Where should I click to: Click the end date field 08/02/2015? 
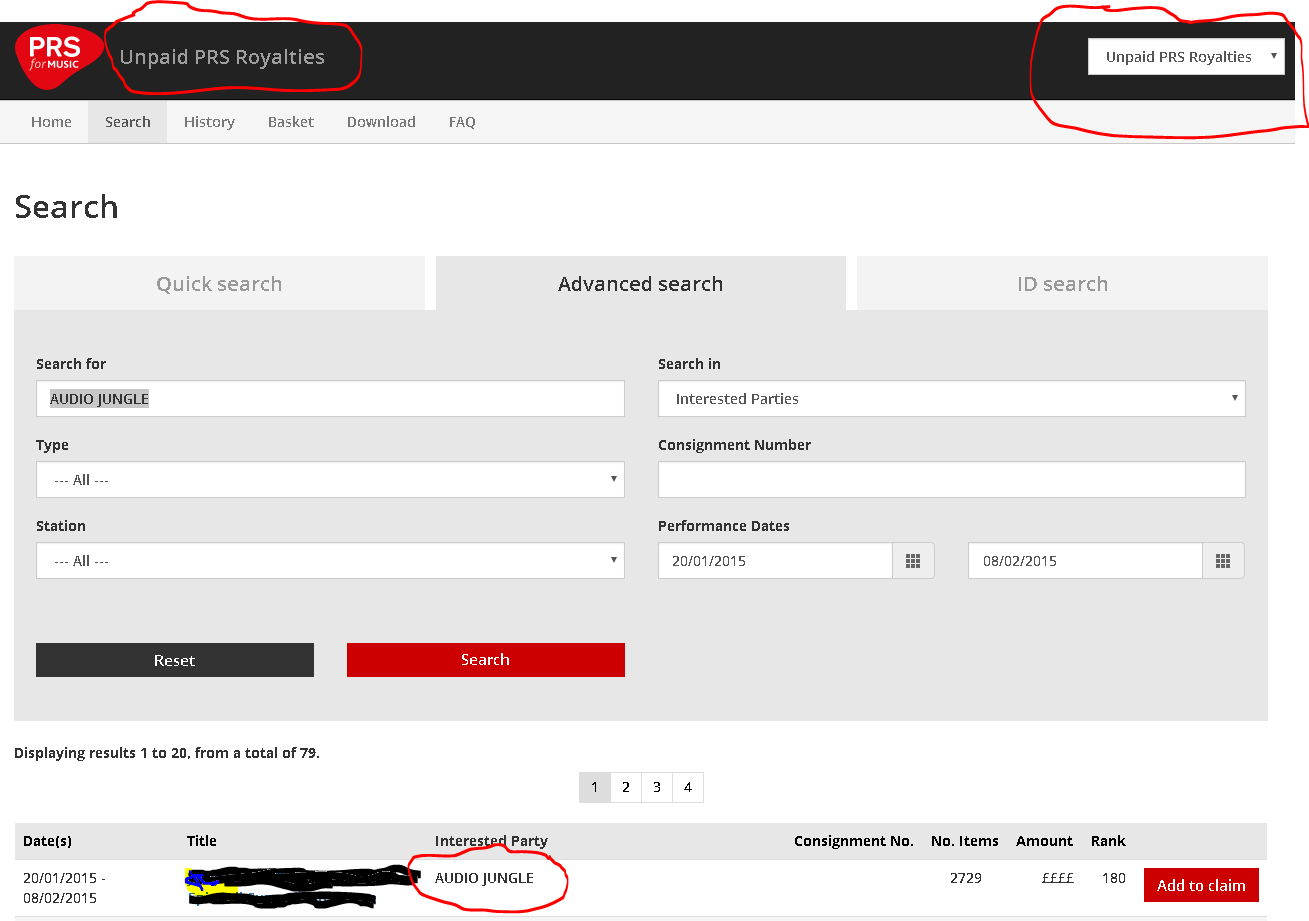point(1085,561)
